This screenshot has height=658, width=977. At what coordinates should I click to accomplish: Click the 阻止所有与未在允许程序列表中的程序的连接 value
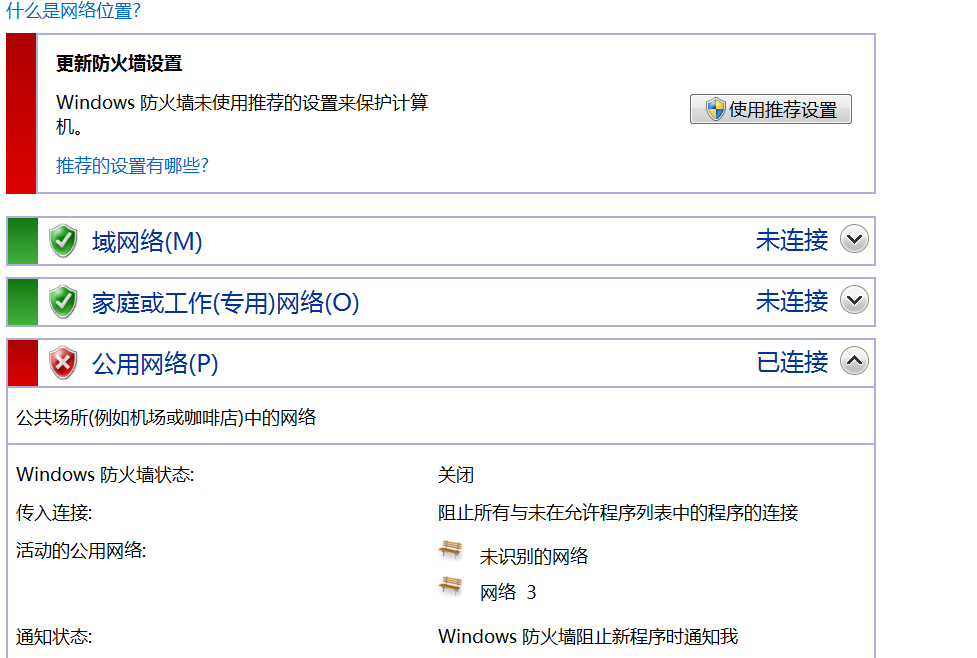tap(618, 513)
